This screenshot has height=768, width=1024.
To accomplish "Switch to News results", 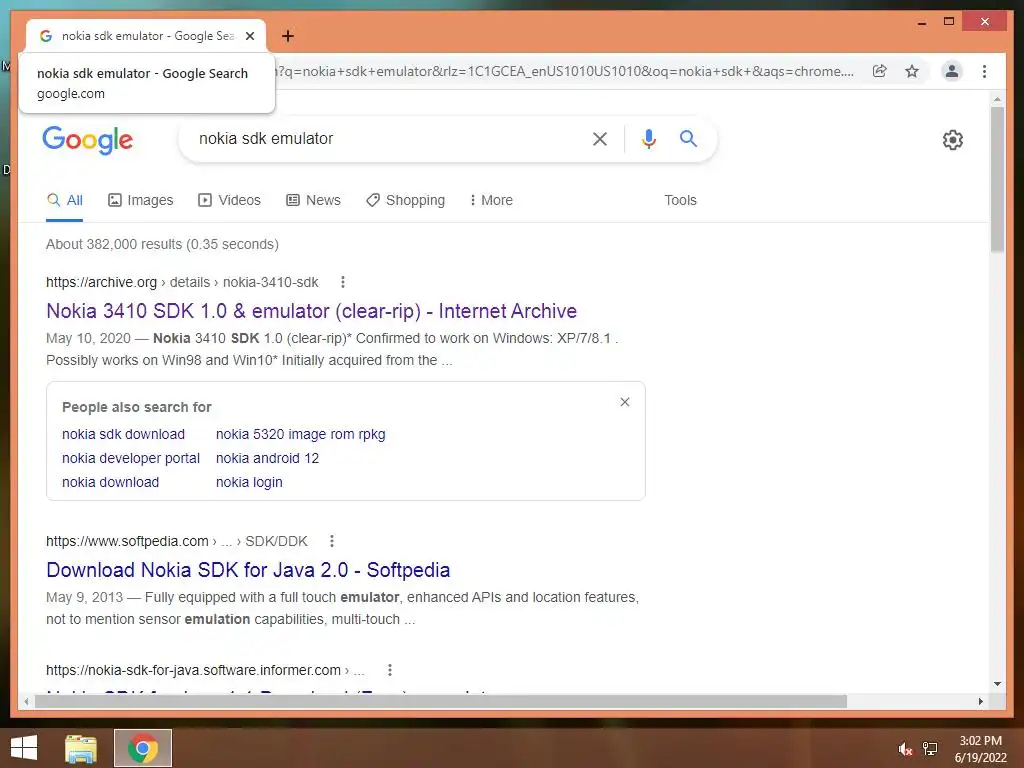I will 313,200.
